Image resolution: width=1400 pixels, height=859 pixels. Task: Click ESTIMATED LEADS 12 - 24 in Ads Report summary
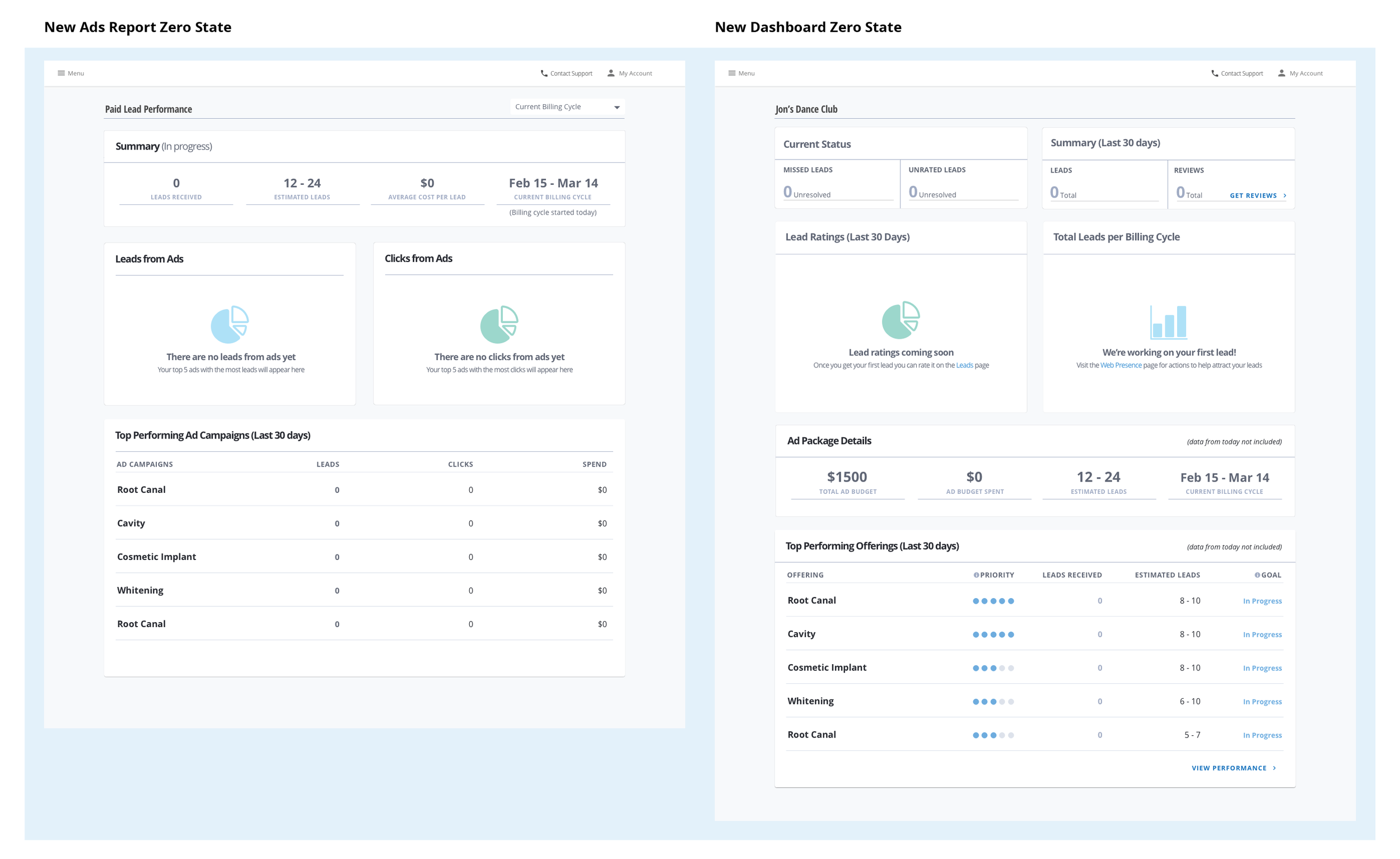click(x=302, y=183)
